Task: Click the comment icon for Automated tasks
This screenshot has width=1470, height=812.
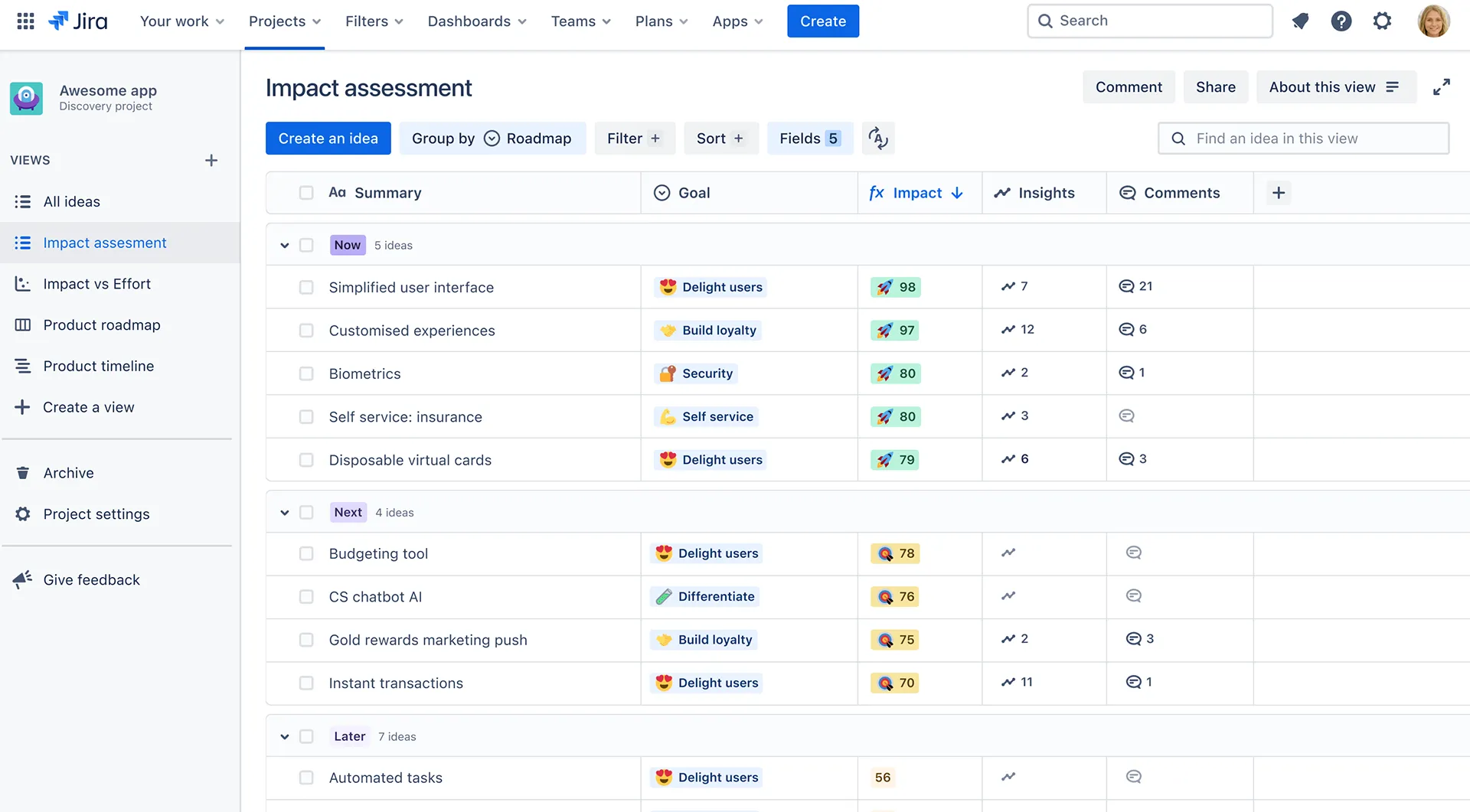Action: pyautogui.click(x=1134, y=777)
